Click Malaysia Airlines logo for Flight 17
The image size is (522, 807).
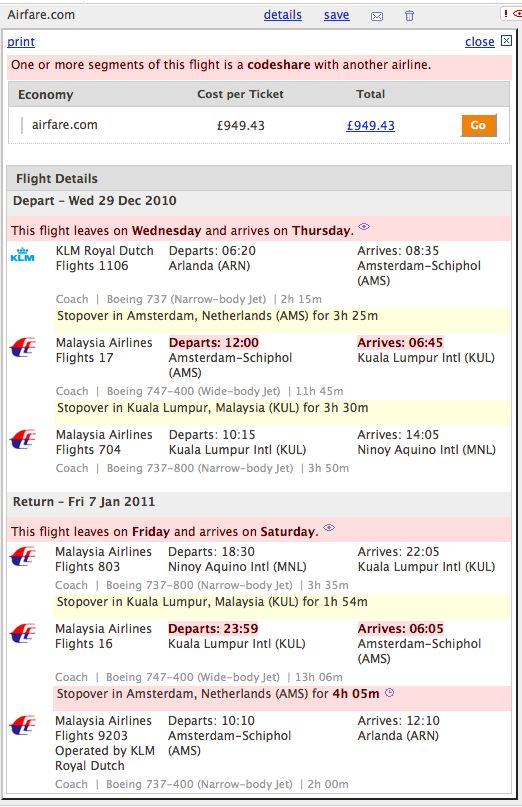coord(23,347)
